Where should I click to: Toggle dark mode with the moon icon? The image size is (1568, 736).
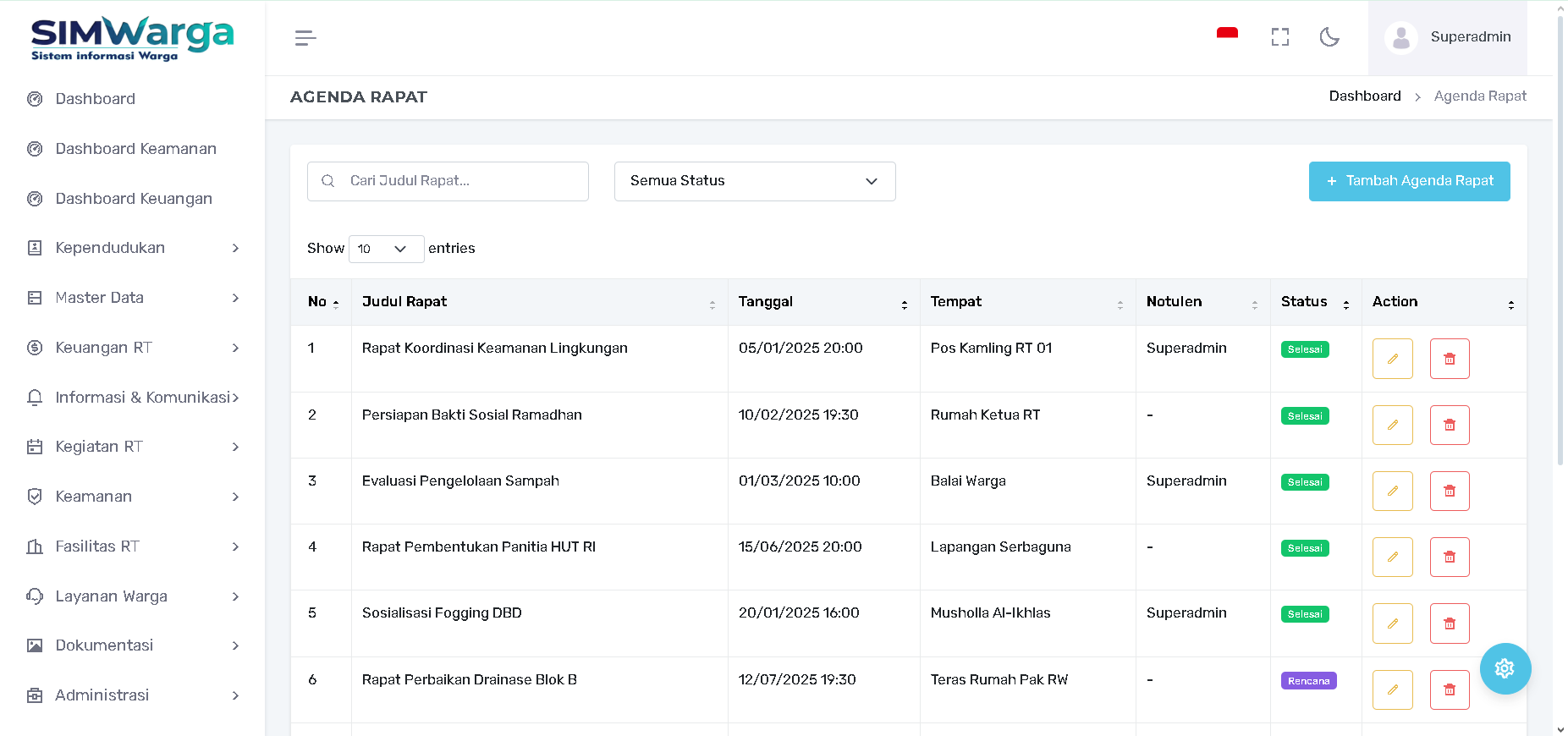click(x=1329, y=37)
